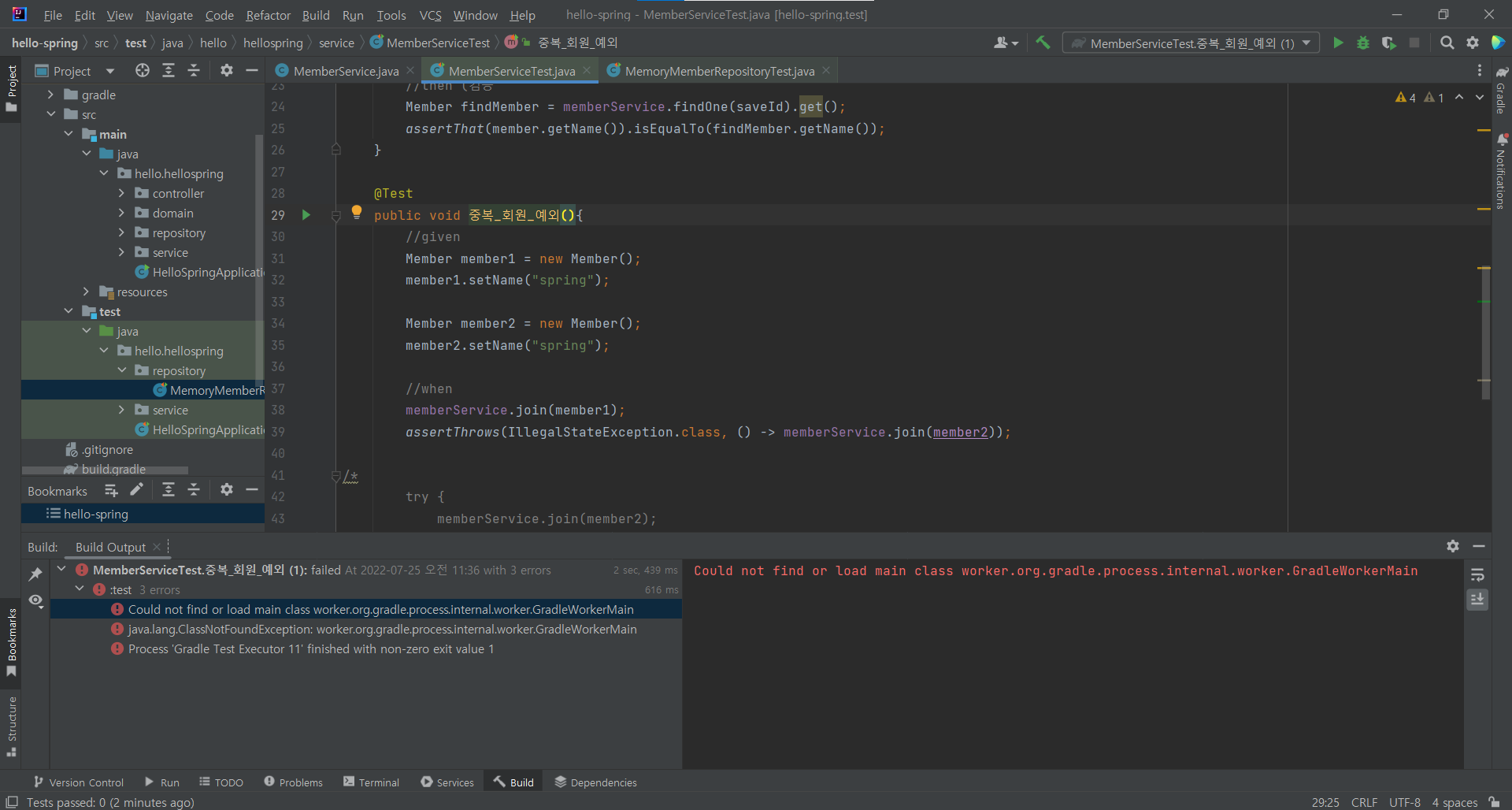The image size is (1512, 810).
Task: Open Search Everywhere magnifier icon
Action: (x=1447, y=43)
